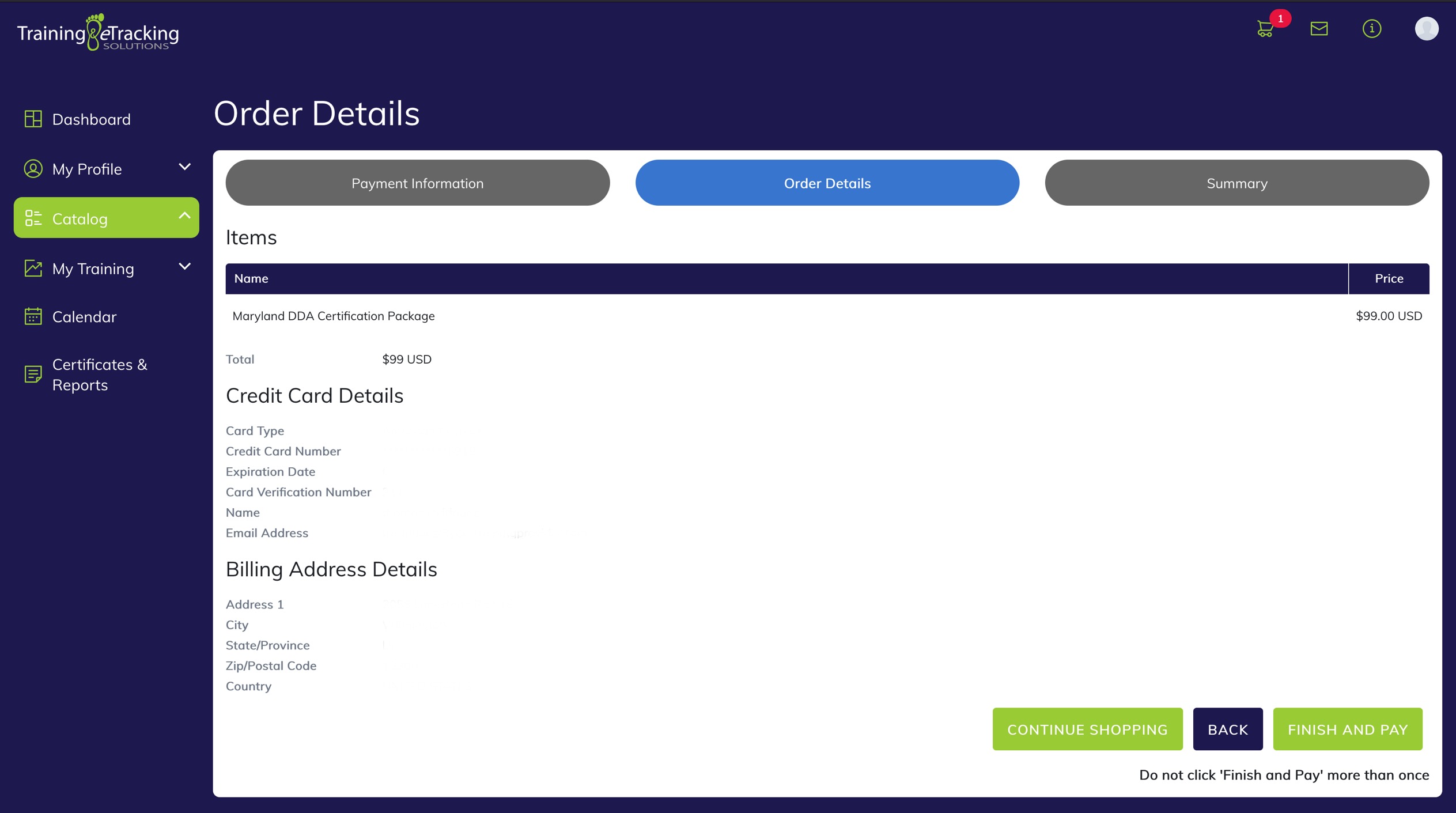Image resolution: width=1456 pixels, height=813 pixels.
Task: Click the Price column header
Action: [1389, 279]
